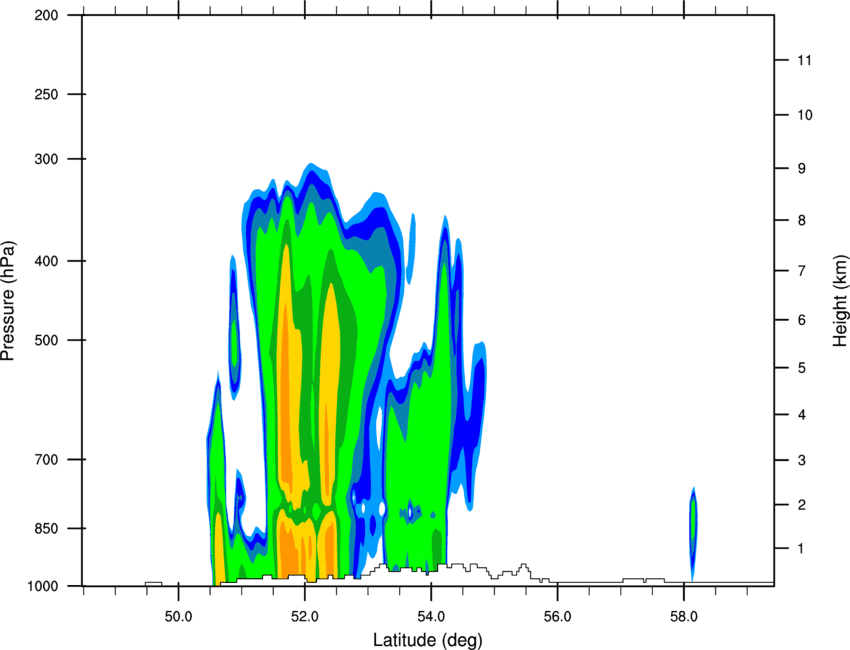This screenshot has height=650, width=850.
Task: Click the 2 km height tick label
Action: (x=802, y=505)
